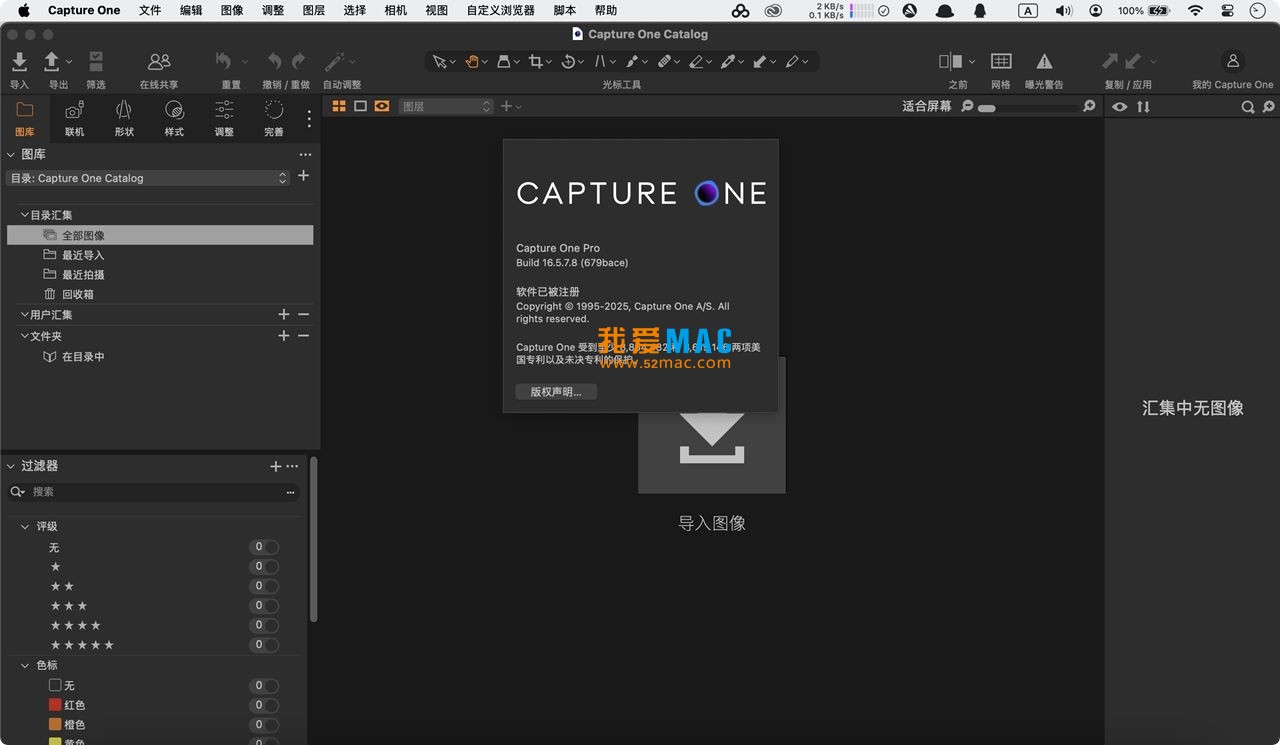The width and height of the screenshot is (1280, 745).
Task: Click the Wi-Fi icon in menu bar
Action: 1196,10
